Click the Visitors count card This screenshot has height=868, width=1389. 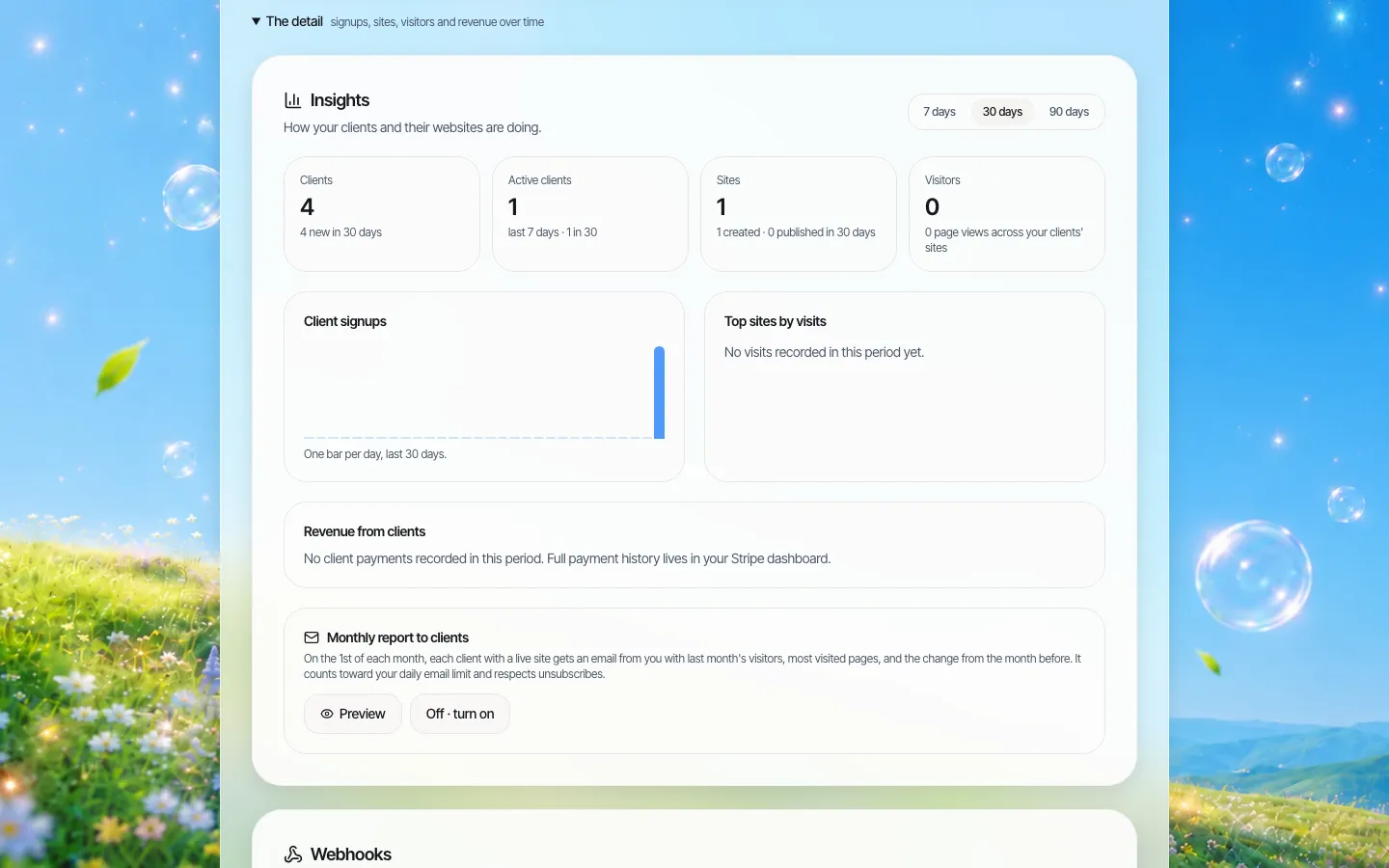[1007, 214]
